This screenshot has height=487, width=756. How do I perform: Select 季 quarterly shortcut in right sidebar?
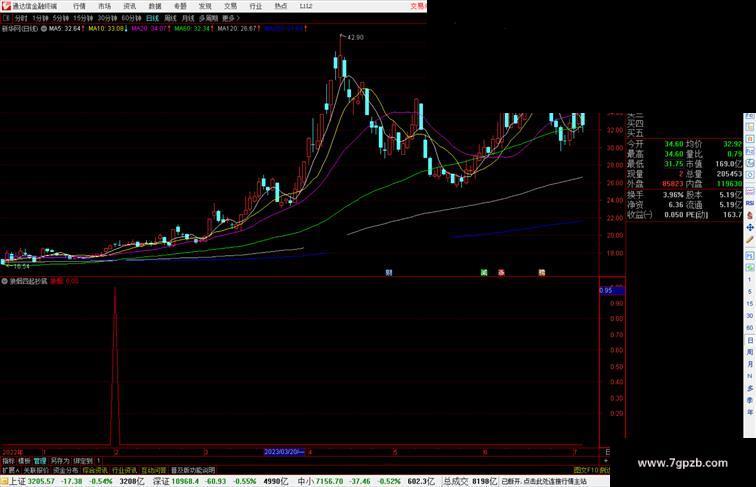tap(750, 400)
